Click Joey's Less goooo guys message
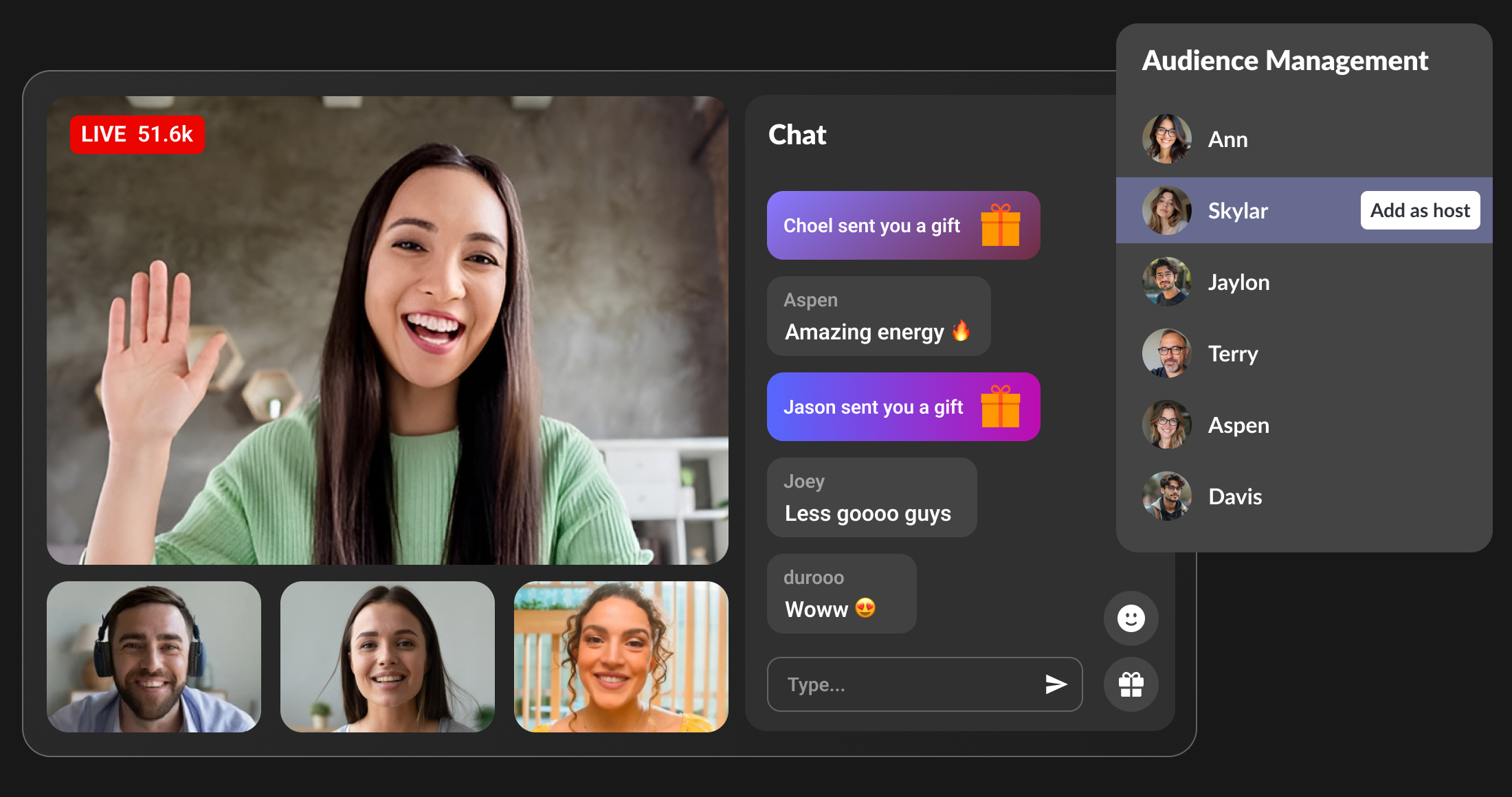The width and height of the screenshot is (1512, 797). coord(871,497)
